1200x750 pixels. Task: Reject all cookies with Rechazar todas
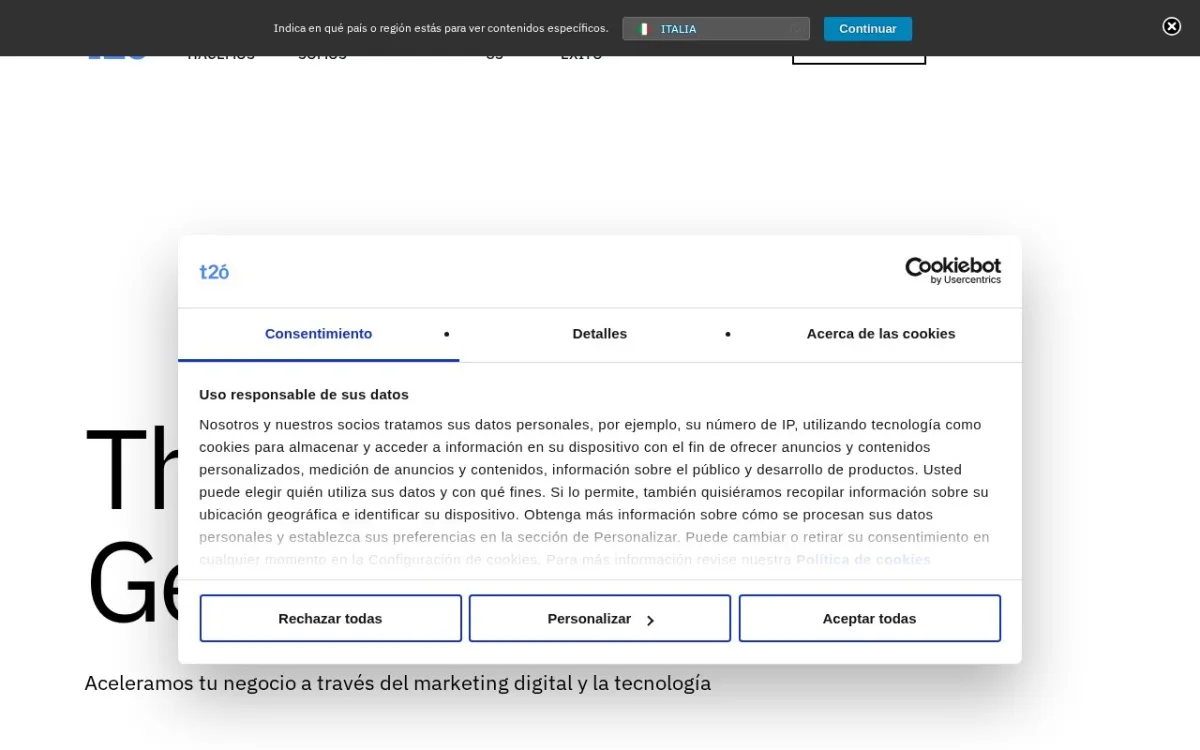330,618
